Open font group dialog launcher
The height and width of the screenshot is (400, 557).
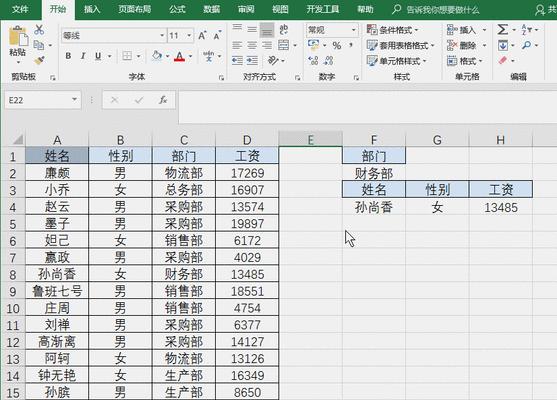click(x=221, y=77)
